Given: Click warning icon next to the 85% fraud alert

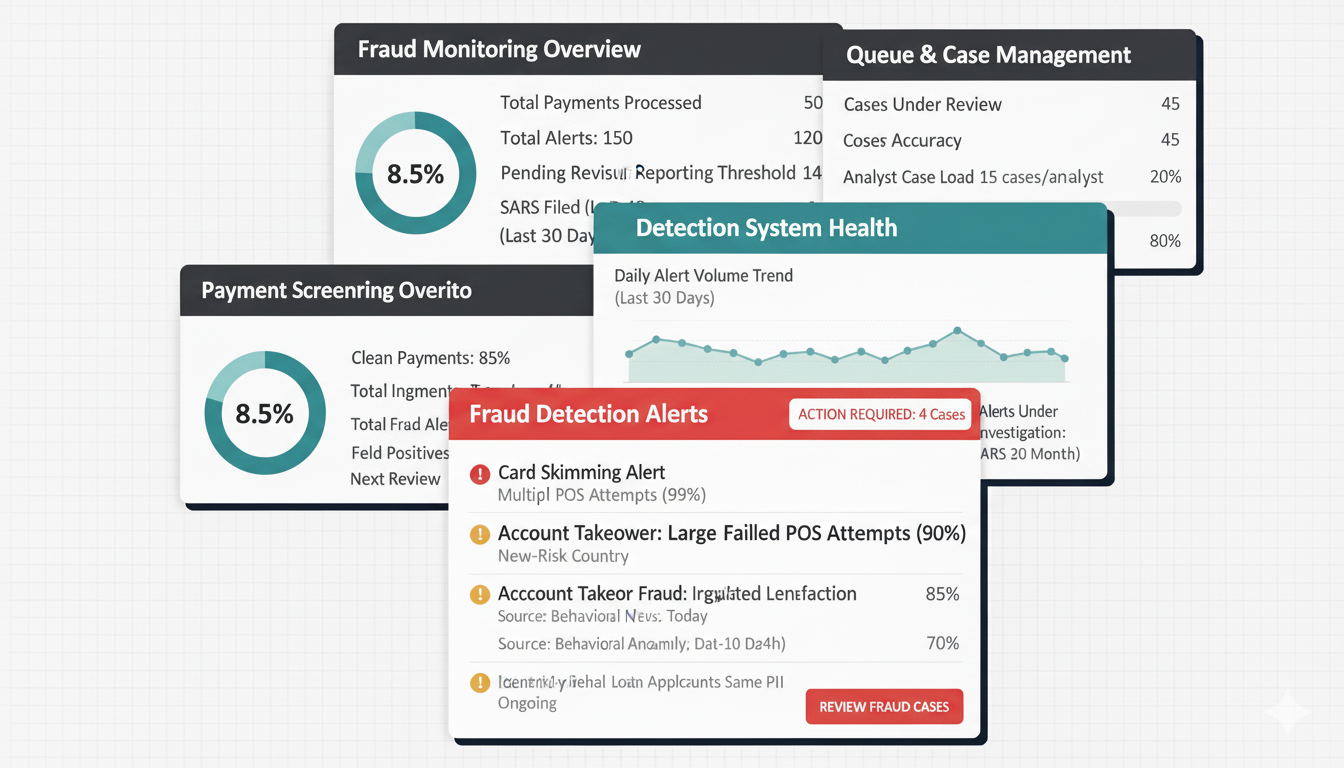Looking at the screenshot, I should 479,594.
